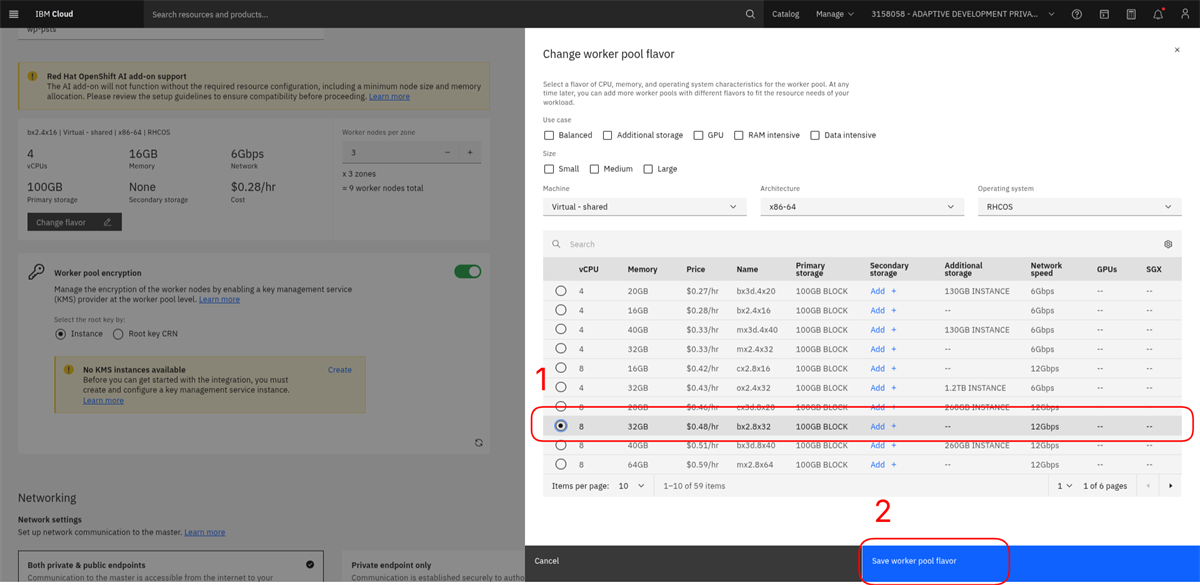This screenshot has height=585, width=1200.
Task: Toggle Worker pool encryption switch
Action: pos(467,271)
